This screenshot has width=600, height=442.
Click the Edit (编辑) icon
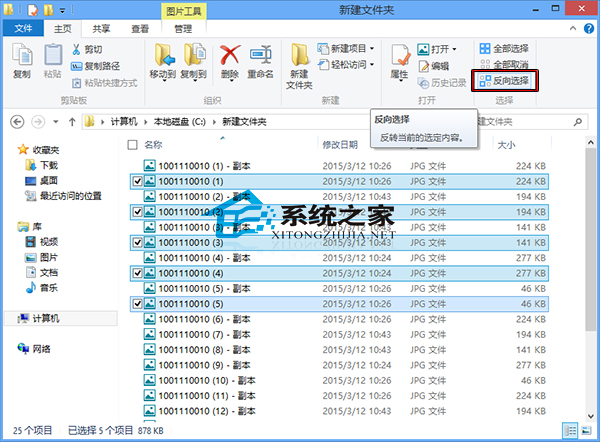click(423, 66)
